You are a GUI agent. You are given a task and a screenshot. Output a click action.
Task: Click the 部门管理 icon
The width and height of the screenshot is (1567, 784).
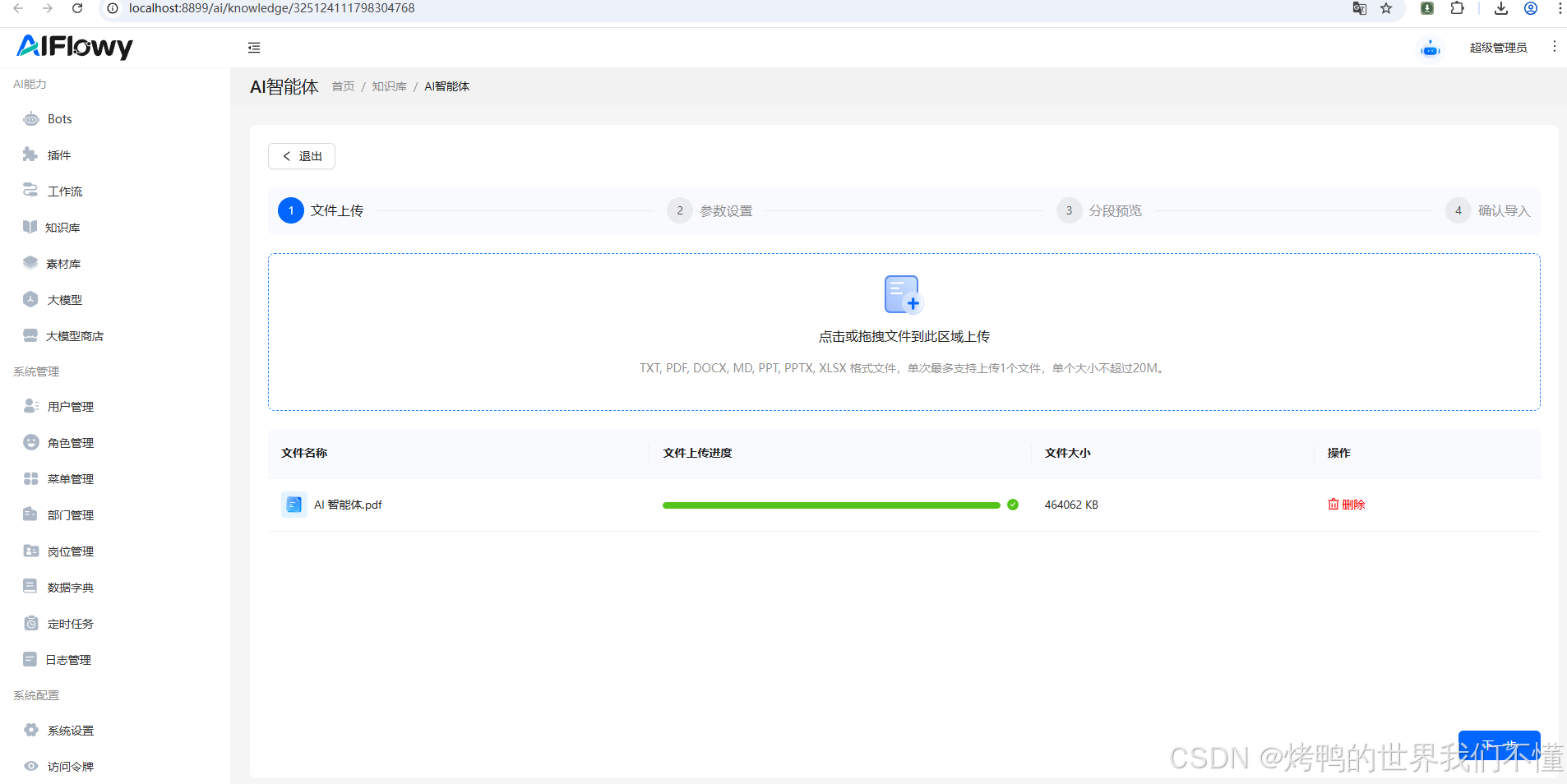tap(30, 514)
